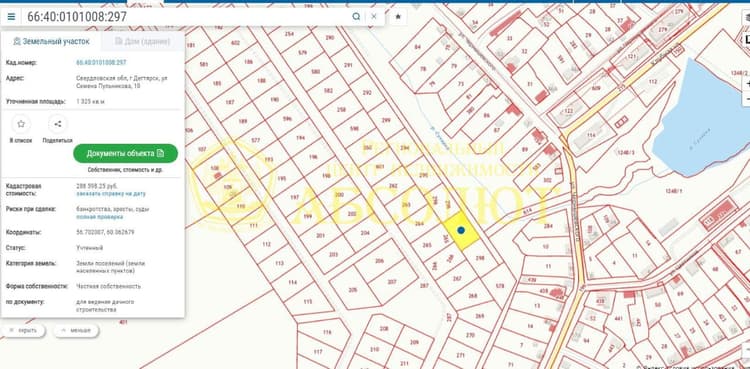Click map parcel labeled 203
This screenshot has height=369, width=750.
(x=333, y=254)
